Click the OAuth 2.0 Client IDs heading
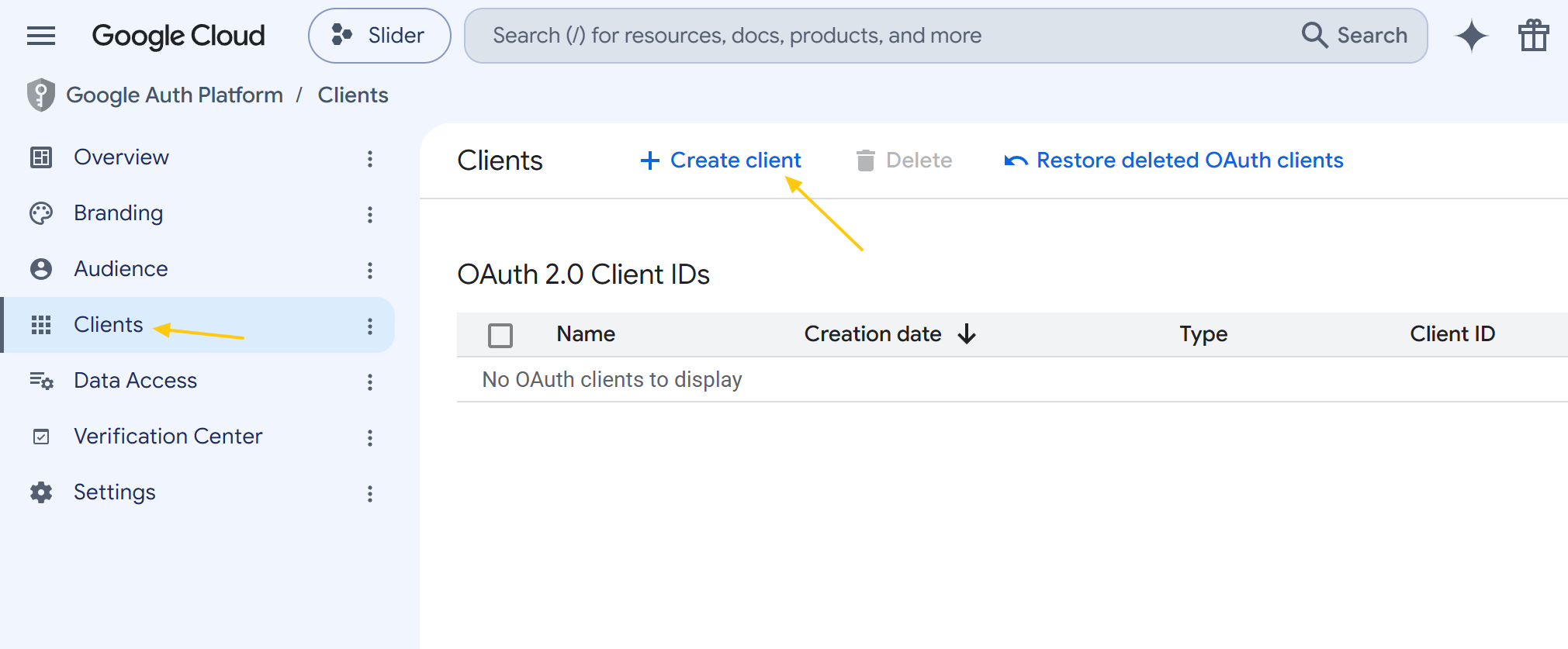The width and height of the screenshot is (1568, 649). click(583, 274)
